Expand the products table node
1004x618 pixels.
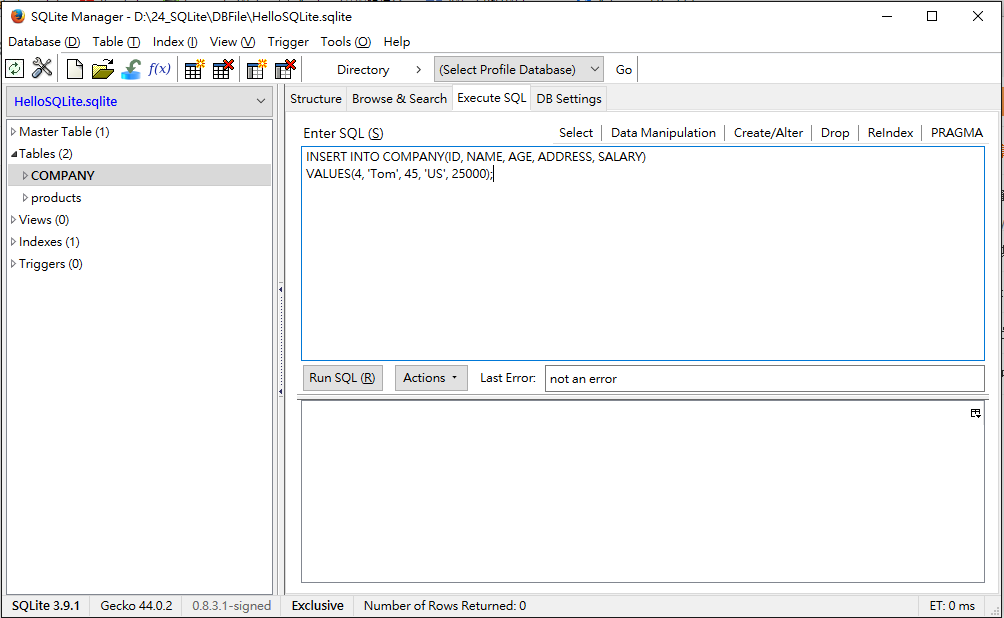(x=25, y=197)
